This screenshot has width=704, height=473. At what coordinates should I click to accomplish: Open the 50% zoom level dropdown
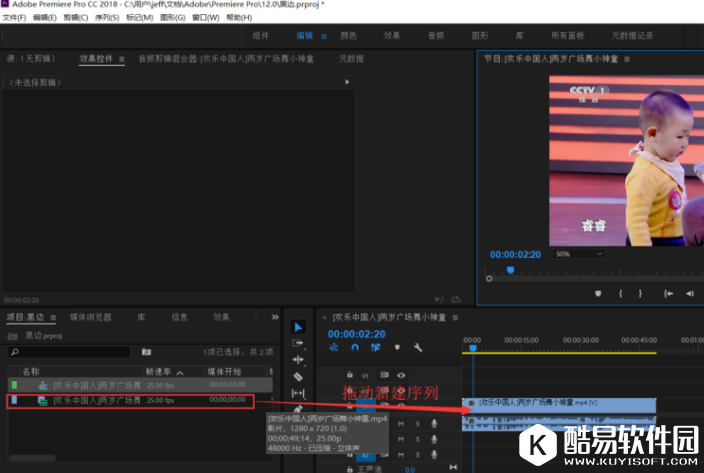pyautogui.click(x=579, y=254)
